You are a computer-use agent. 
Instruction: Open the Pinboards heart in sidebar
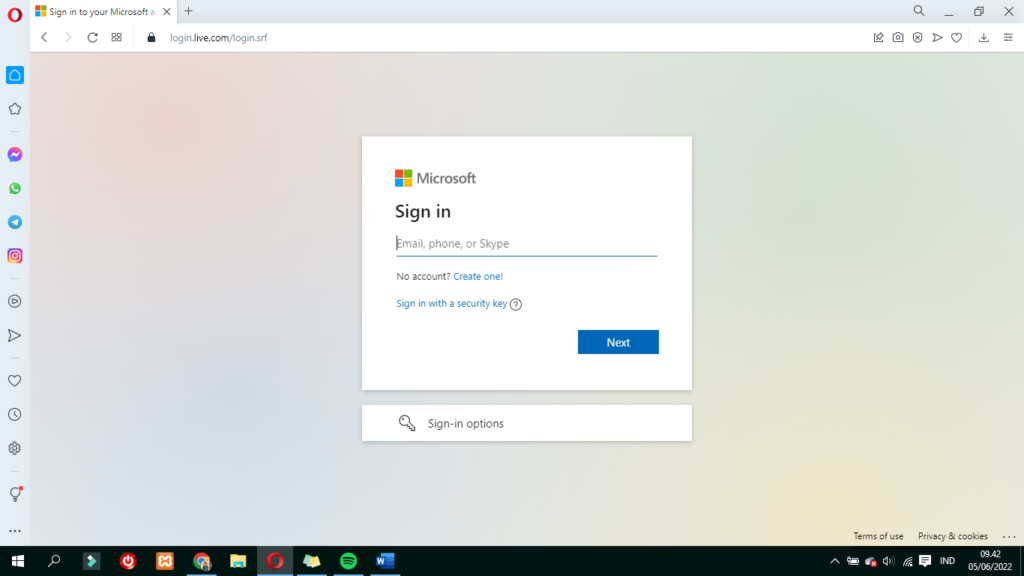coord(15,381)
